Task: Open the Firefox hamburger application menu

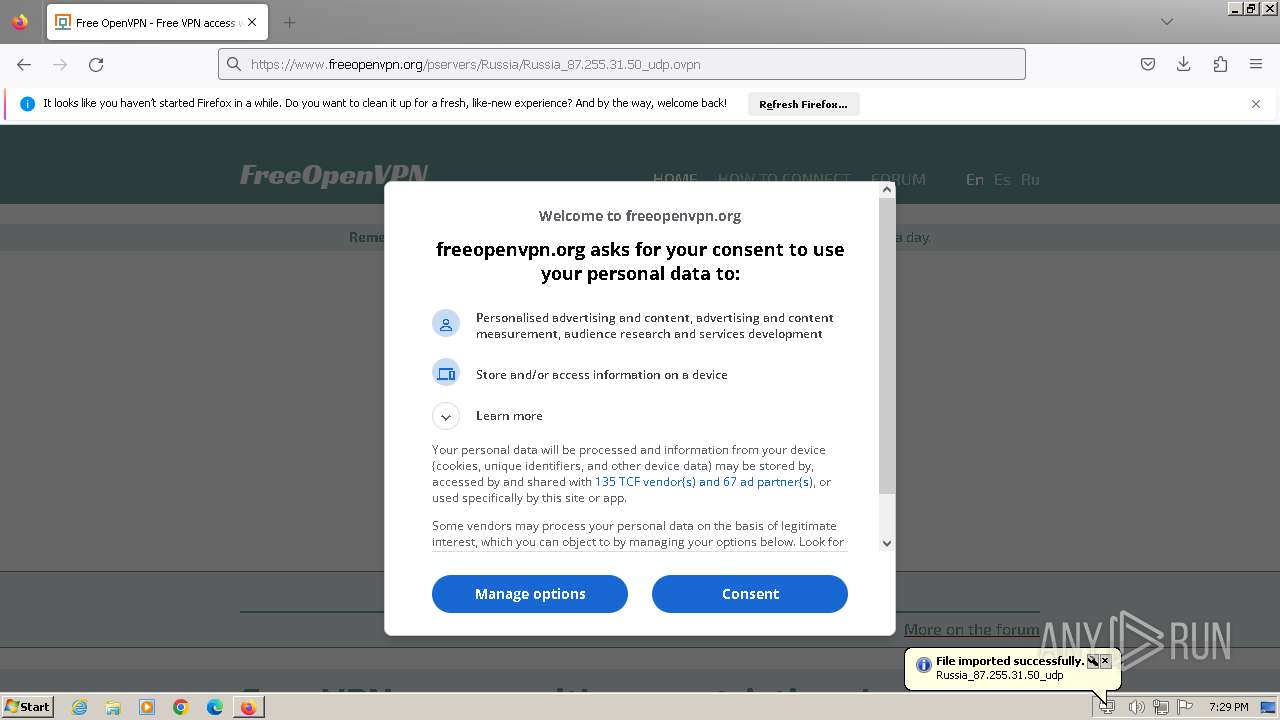Action: 1256,64
